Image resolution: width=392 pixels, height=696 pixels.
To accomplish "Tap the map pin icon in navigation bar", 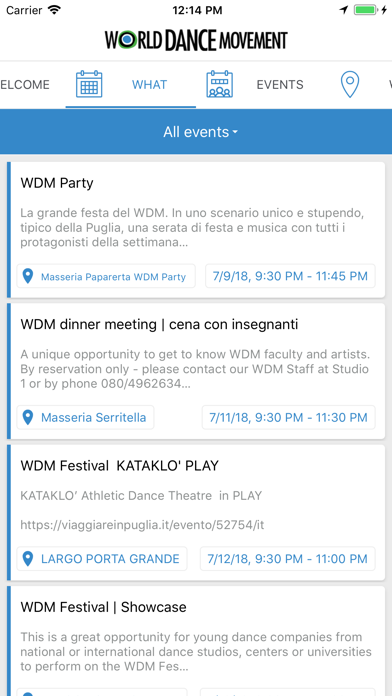I will [x=350, y=85].
